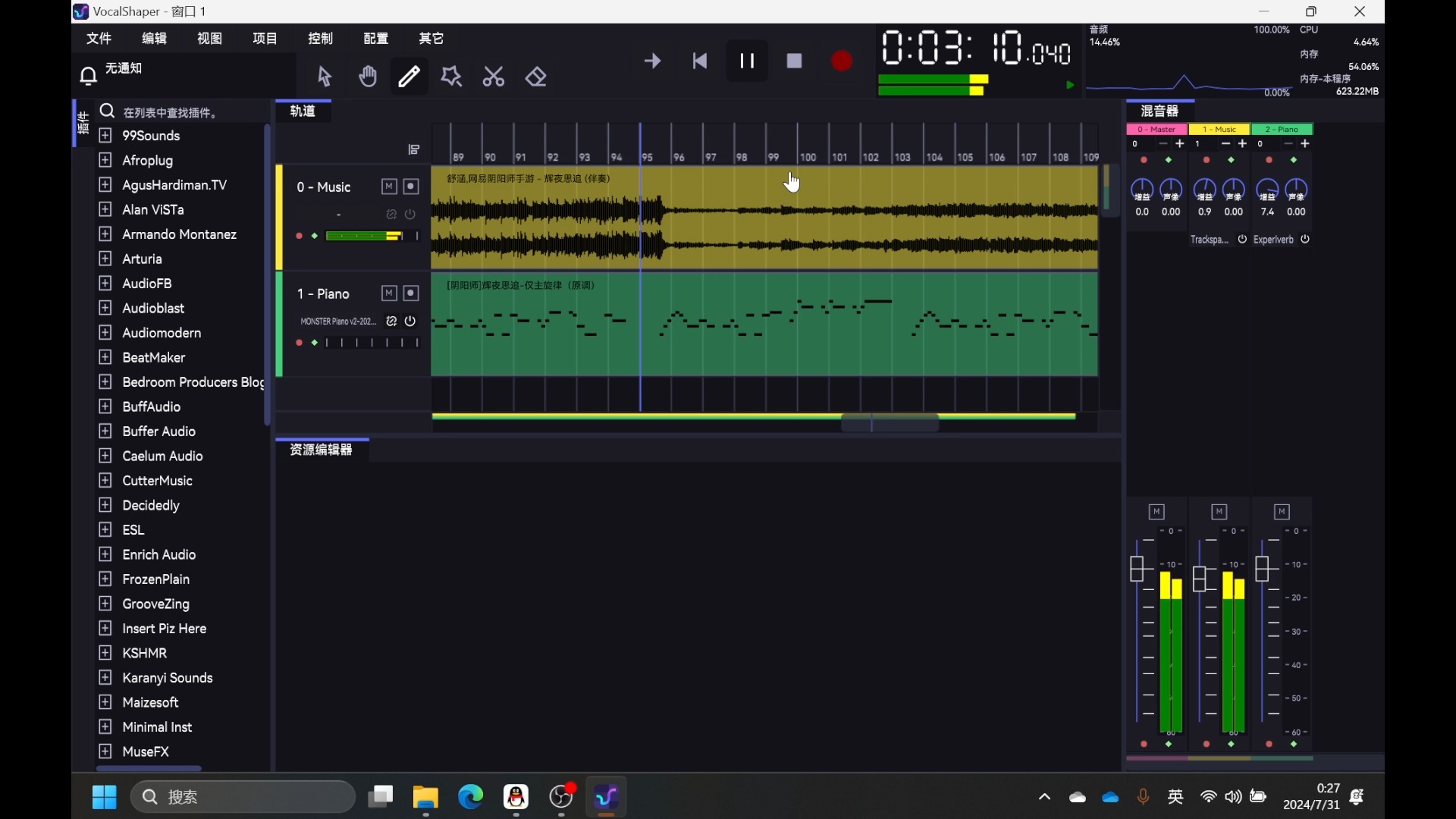Open the 文件 menu

click(x=99, y=39)
